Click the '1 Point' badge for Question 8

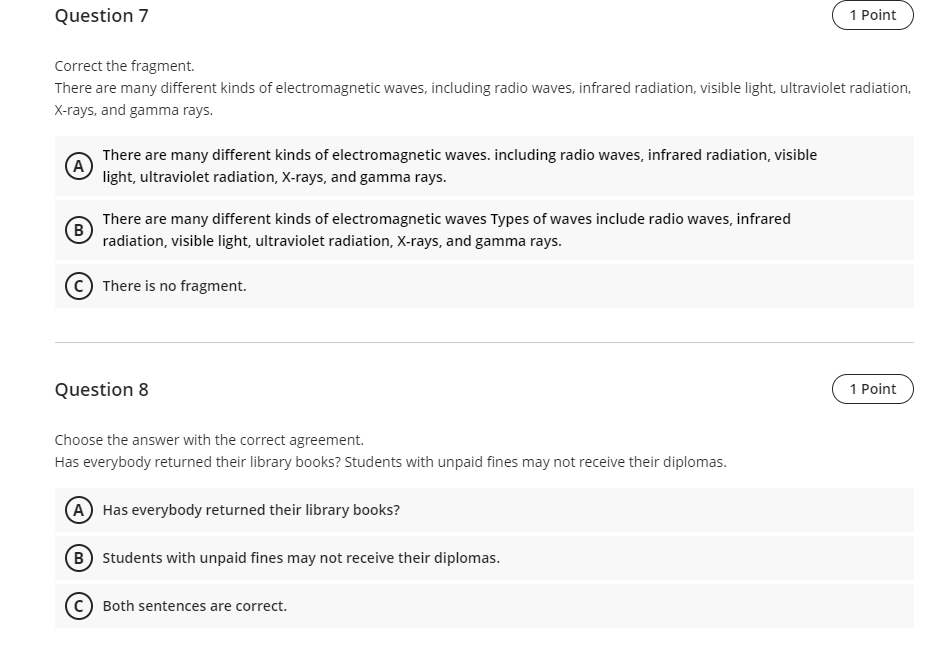(872, 389)
